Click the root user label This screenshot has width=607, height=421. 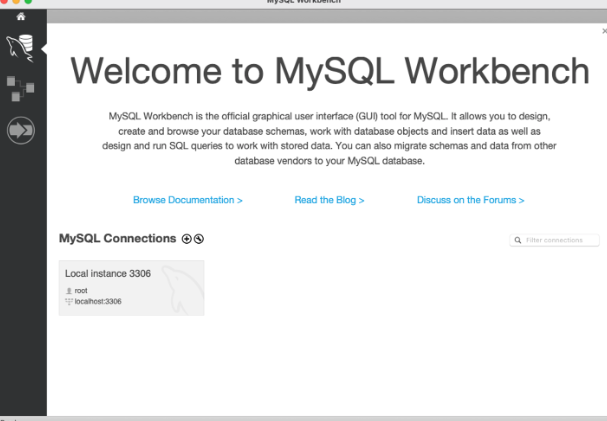point(81,291)
